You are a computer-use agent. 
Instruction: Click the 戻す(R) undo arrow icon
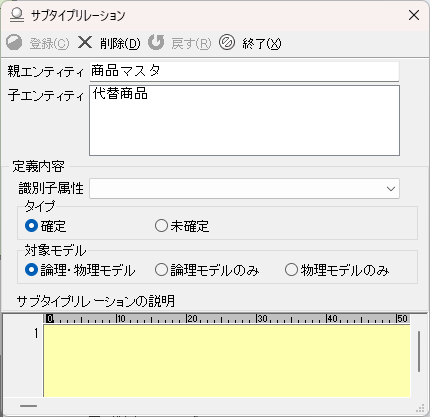[x=156, y=42]
